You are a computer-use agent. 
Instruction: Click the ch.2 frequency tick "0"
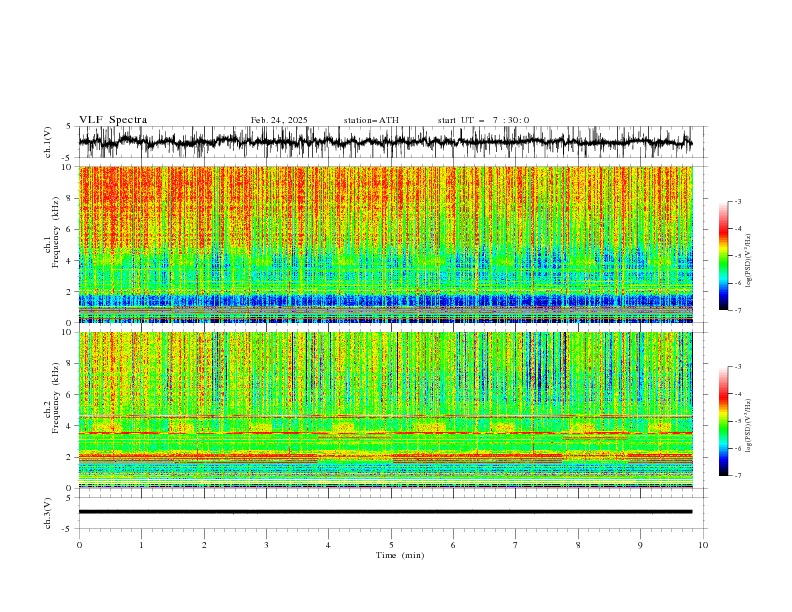pyautogui.click(x=71, y=488)
